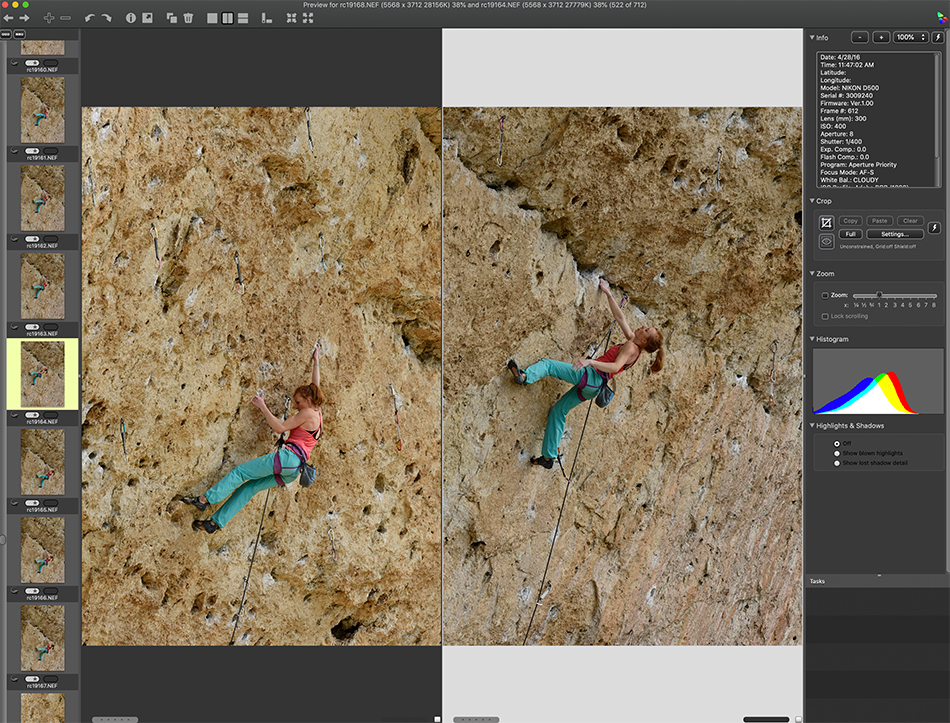Decrease info text size with minus button

coord(860,38)
